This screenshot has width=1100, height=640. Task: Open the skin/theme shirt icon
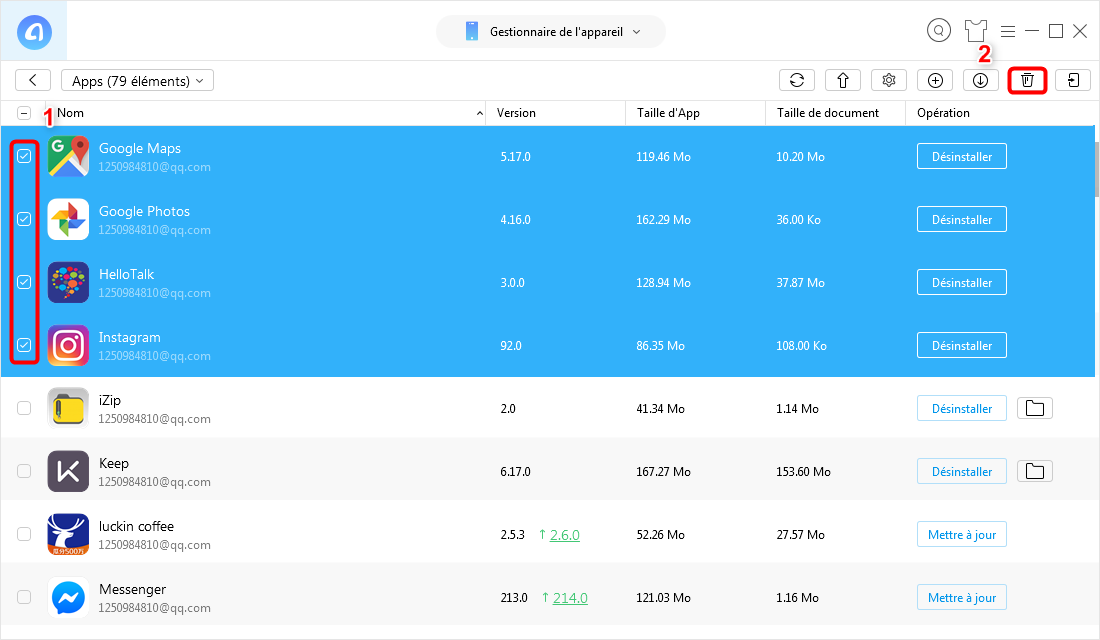975,31
